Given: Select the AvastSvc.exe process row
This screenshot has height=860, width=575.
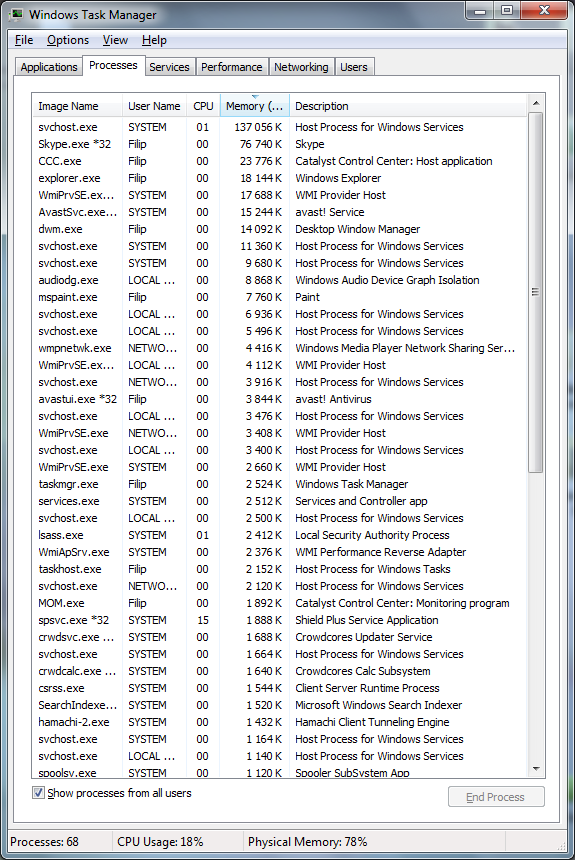Looking at the screenshot, I should [x=280, y=212].
